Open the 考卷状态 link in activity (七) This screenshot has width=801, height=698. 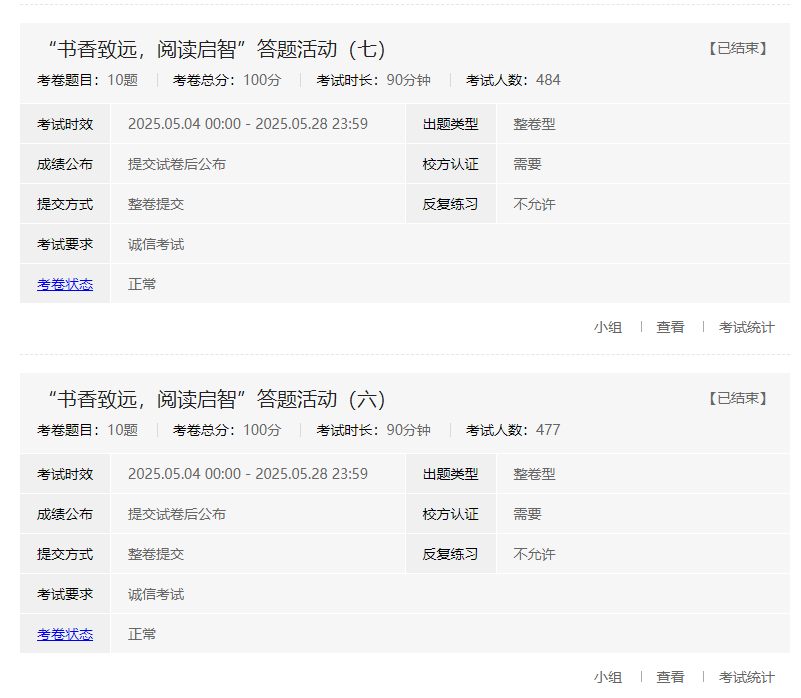(65, 284)
